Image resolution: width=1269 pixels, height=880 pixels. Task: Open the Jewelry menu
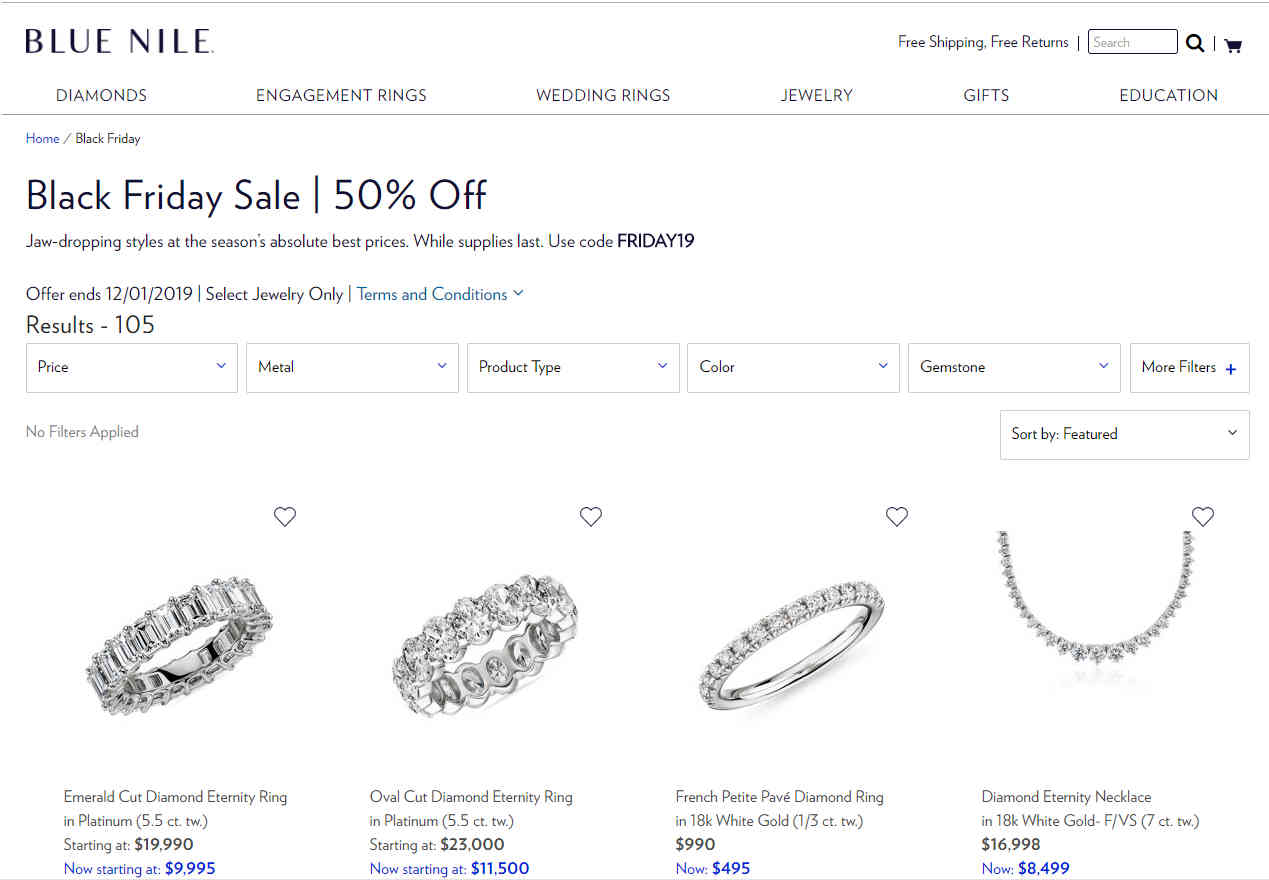(x=817, y=96)
